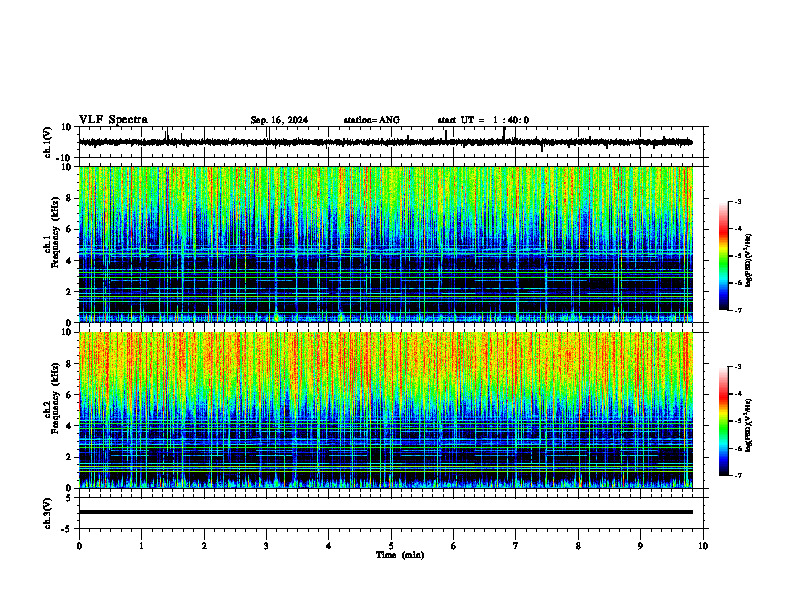Click the time axis tick label "2"
Viewport: 792px width, 612px height.
(x=204, y=546)
